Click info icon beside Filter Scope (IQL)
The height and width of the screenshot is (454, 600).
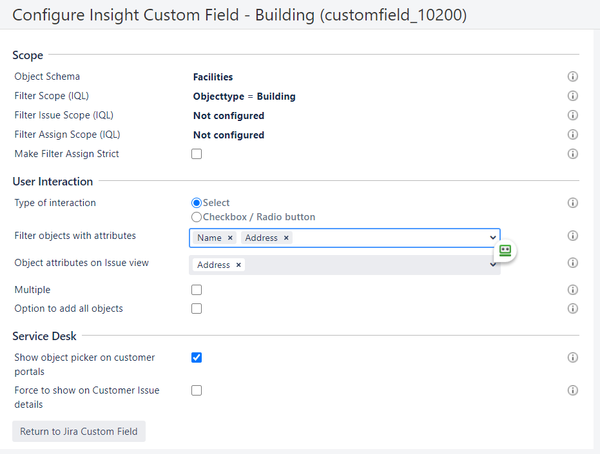pos(573,96)
